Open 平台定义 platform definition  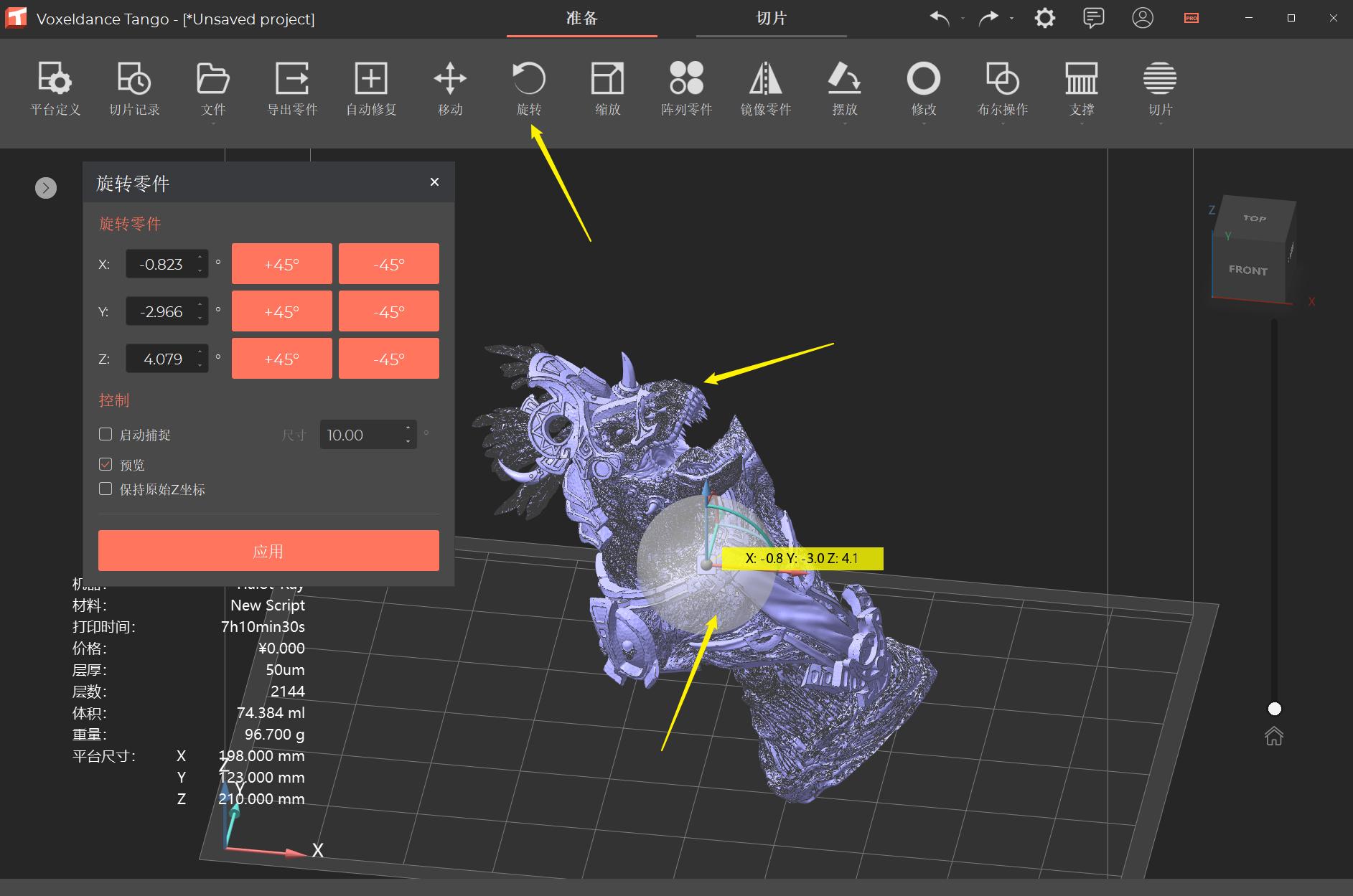pyautogui.click(x=55, y=88)
